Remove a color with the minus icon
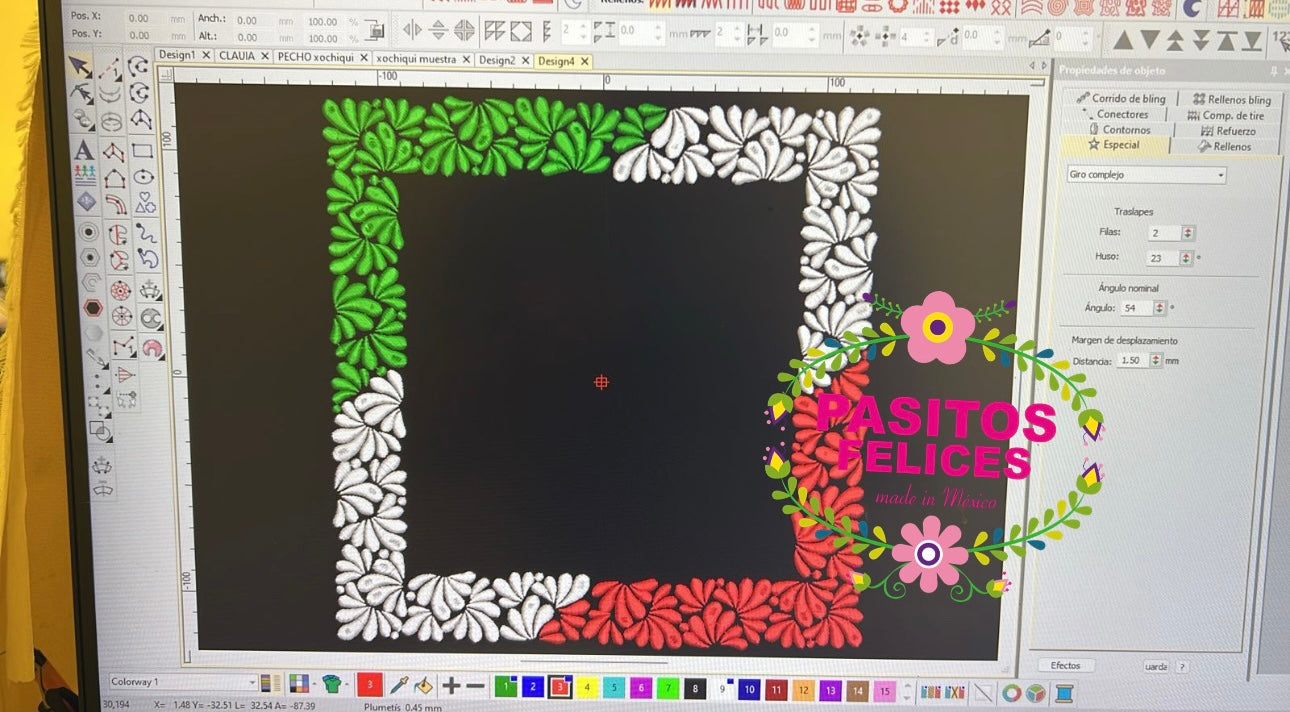 pos(476,686)
